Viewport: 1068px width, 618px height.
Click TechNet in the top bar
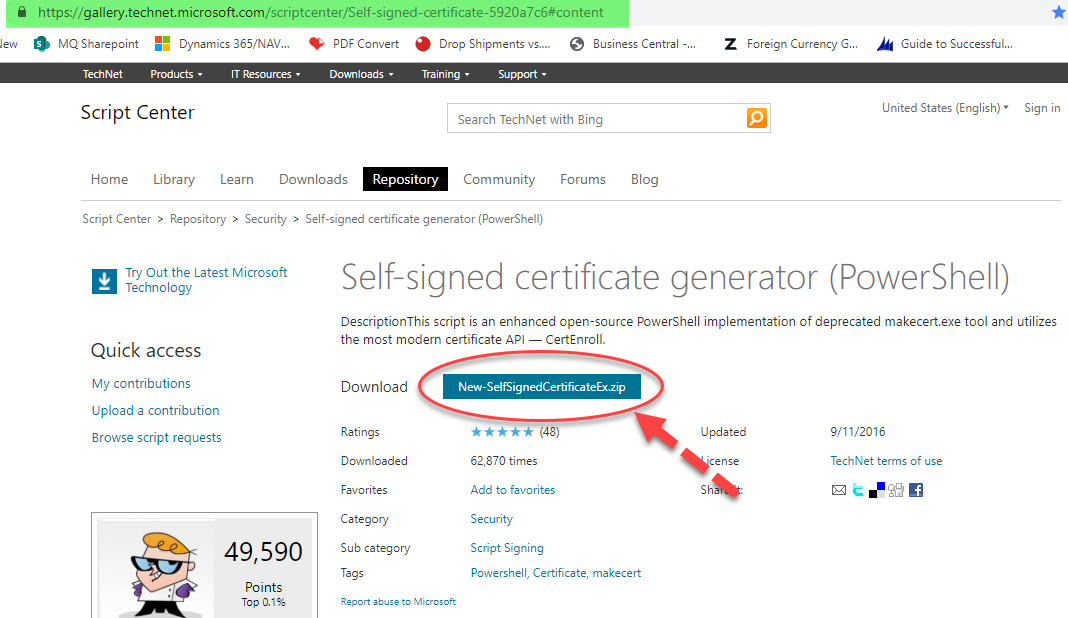pos(103,74)
